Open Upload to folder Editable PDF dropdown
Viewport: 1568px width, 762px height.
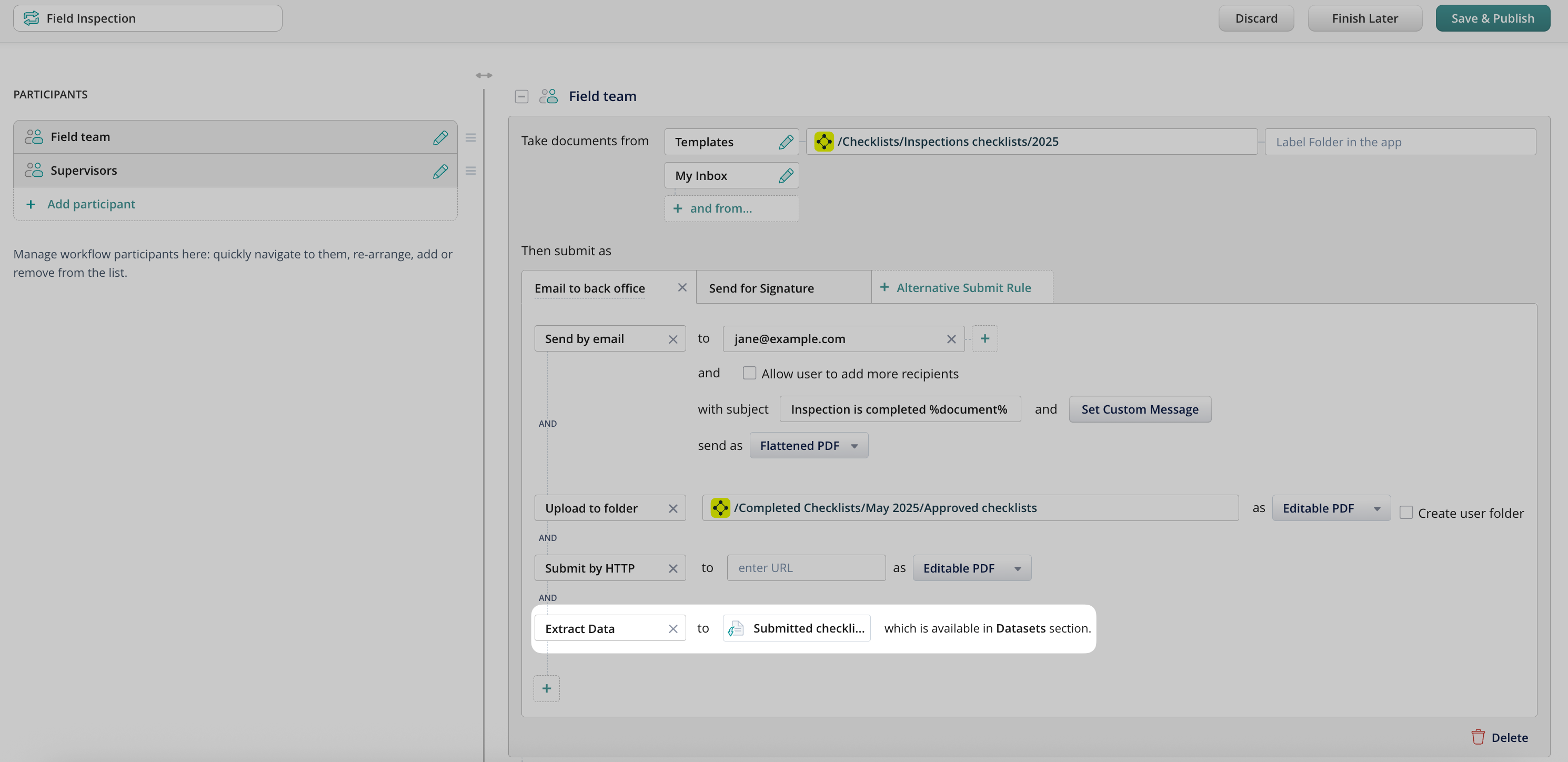click(x=1331, y=508)
